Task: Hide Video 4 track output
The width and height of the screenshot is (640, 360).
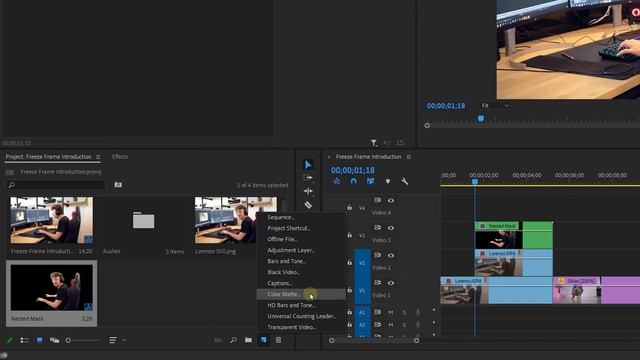Action: tap(391, 200)
